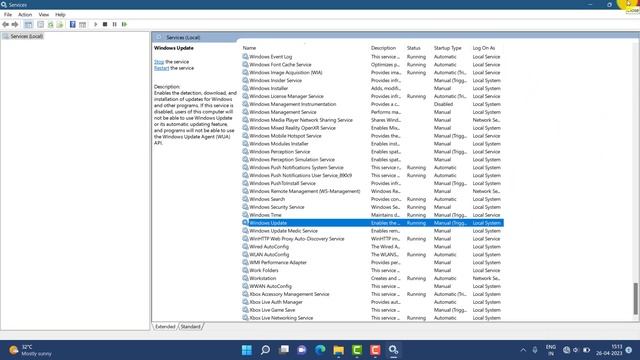Switch to the Standard tab
Viewport: 640px width, 360px height.
[191, 327]
